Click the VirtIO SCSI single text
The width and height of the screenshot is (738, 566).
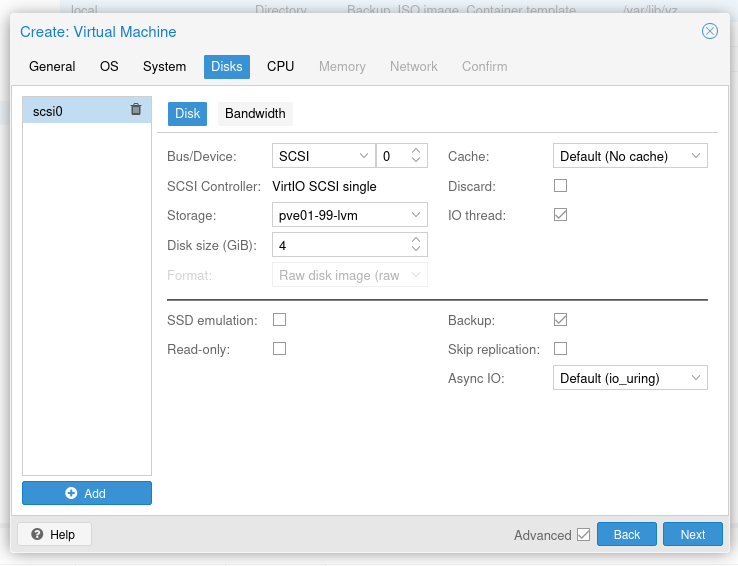pos(324,186)
